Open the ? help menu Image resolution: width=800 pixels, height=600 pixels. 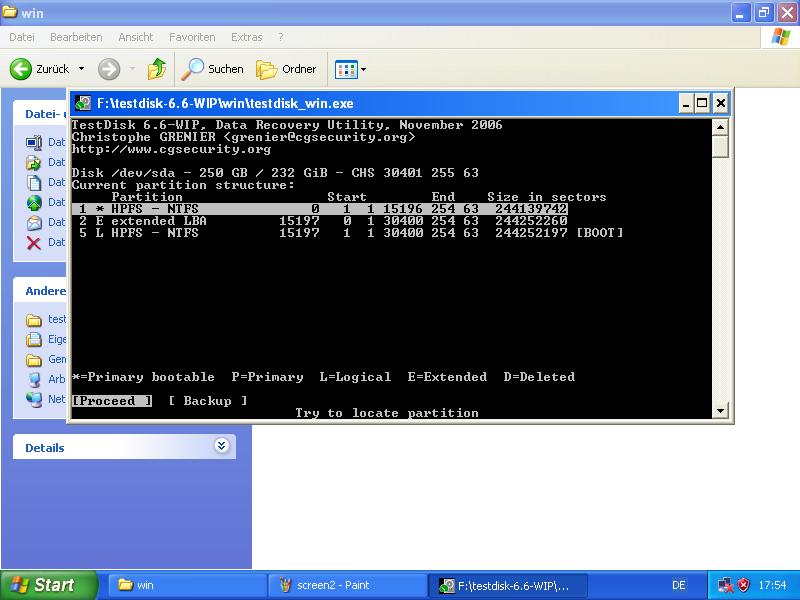pos(281,37)
